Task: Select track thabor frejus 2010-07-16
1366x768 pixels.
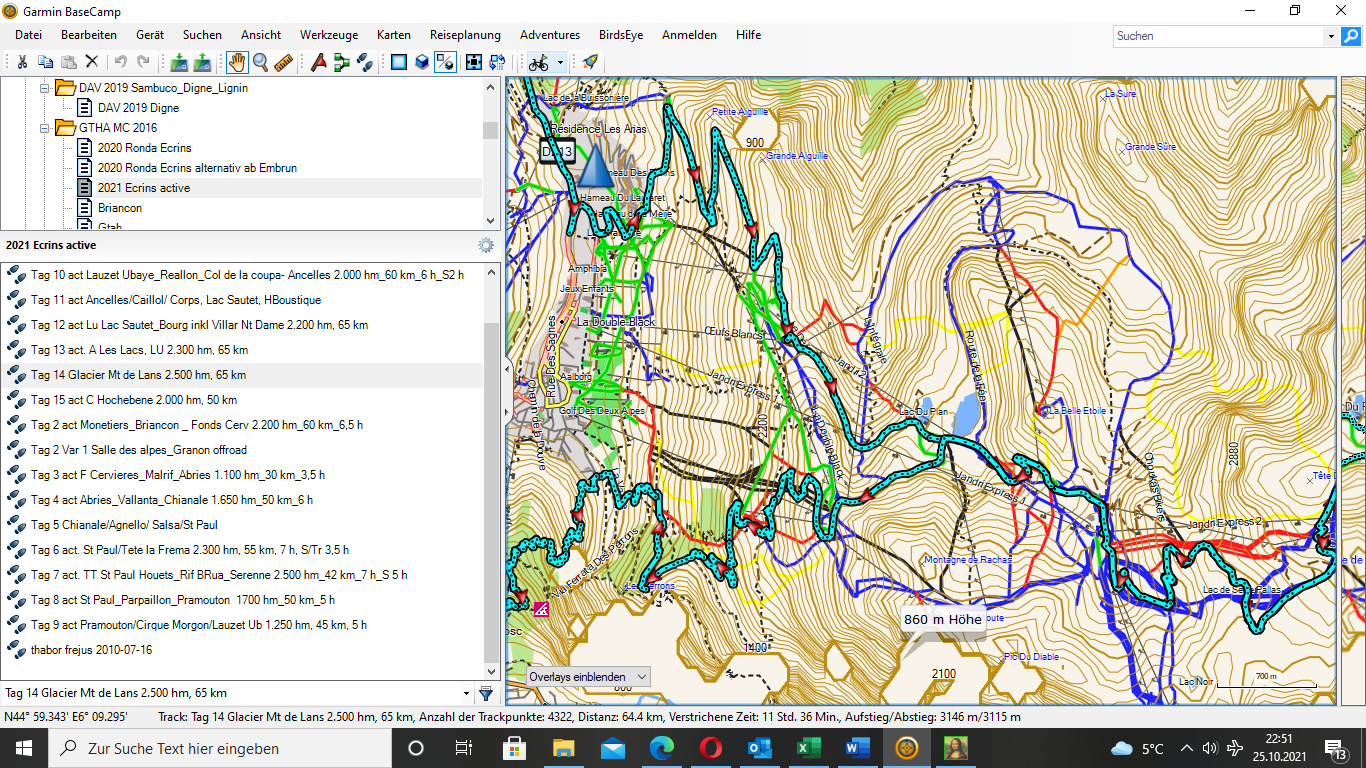Action: pos(242,650)
